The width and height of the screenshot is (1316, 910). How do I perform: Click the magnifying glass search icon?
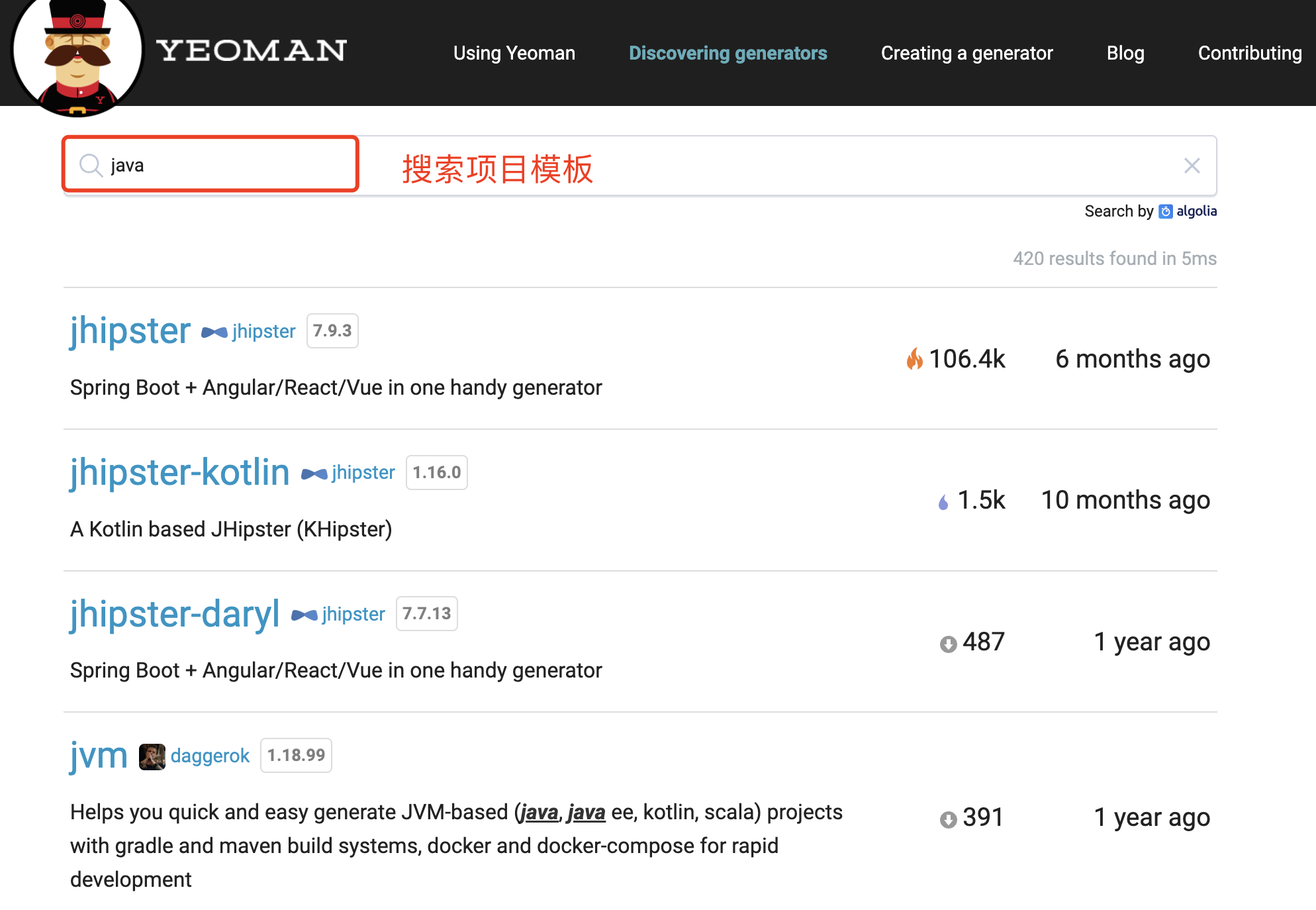pos(91,165)
